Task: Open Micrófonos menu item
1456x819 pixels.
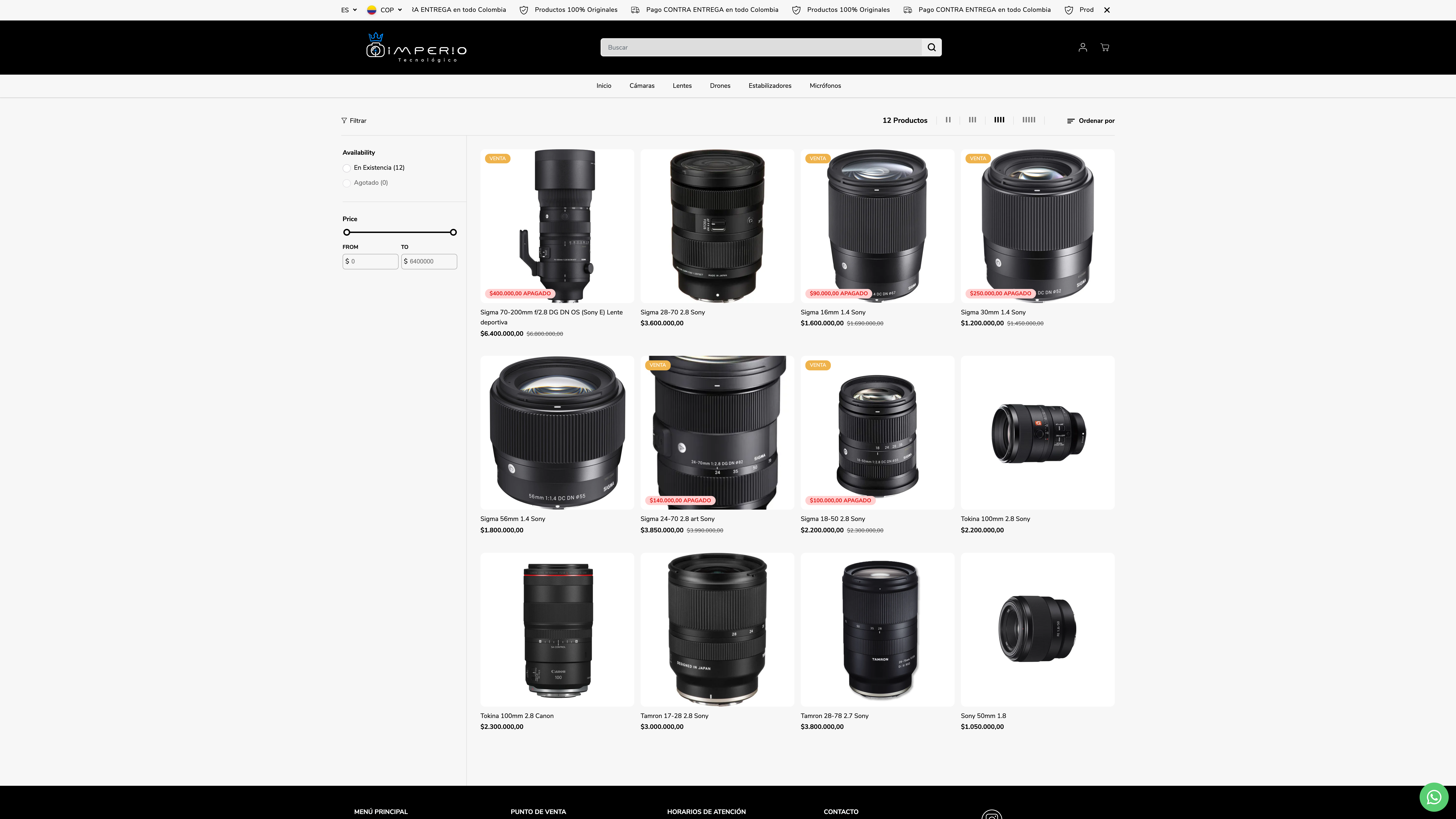Action: point(825,86)
